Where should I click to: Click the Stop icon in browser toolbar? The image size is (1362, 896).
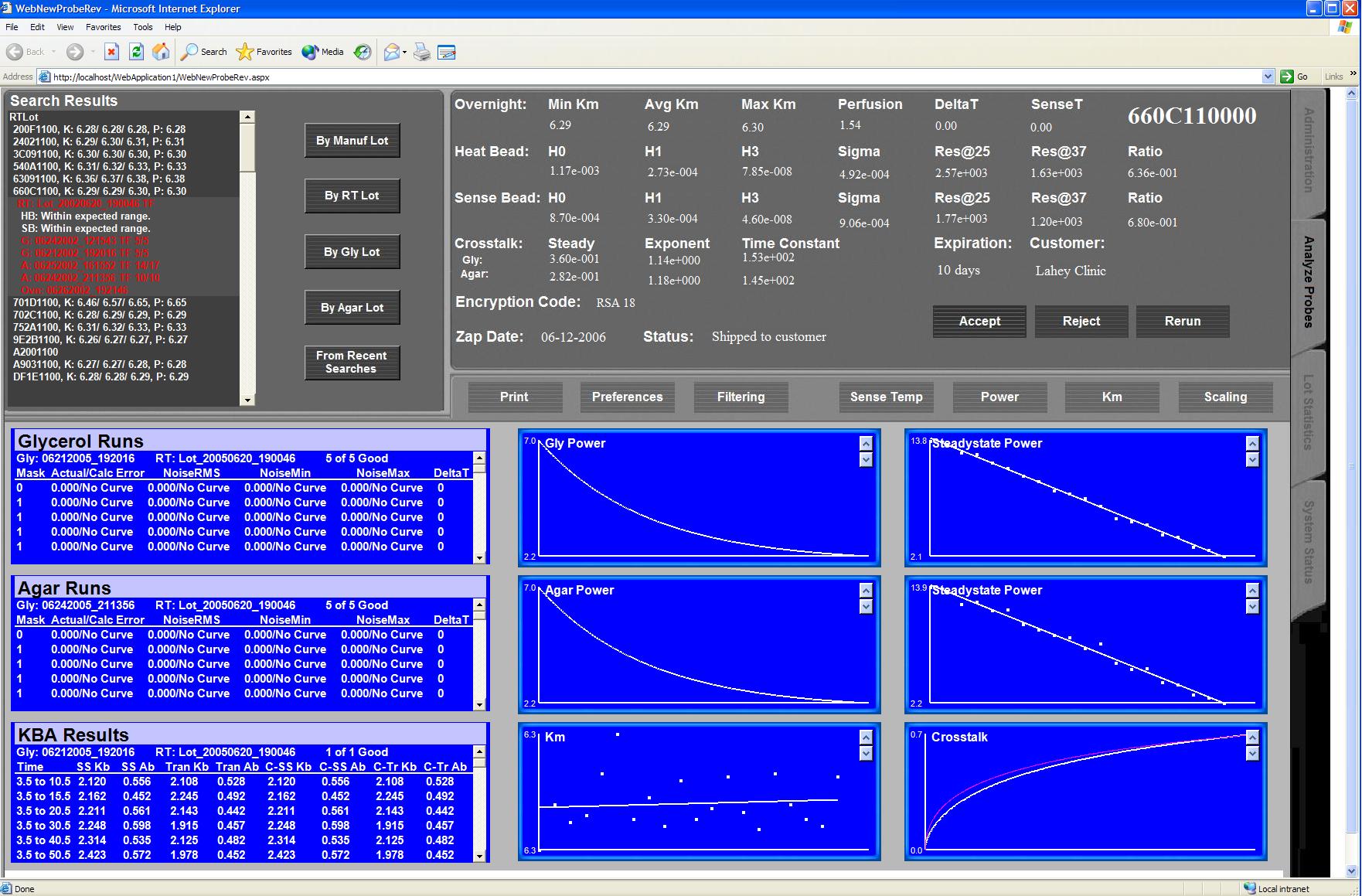pyautogui.click(x=111, y=52)
